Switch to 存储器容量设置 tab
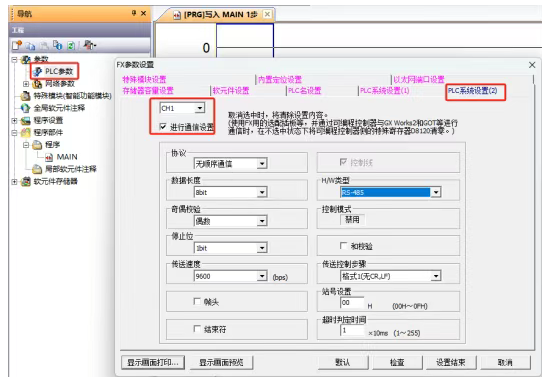549x383 pixels. tap(148, 91)
